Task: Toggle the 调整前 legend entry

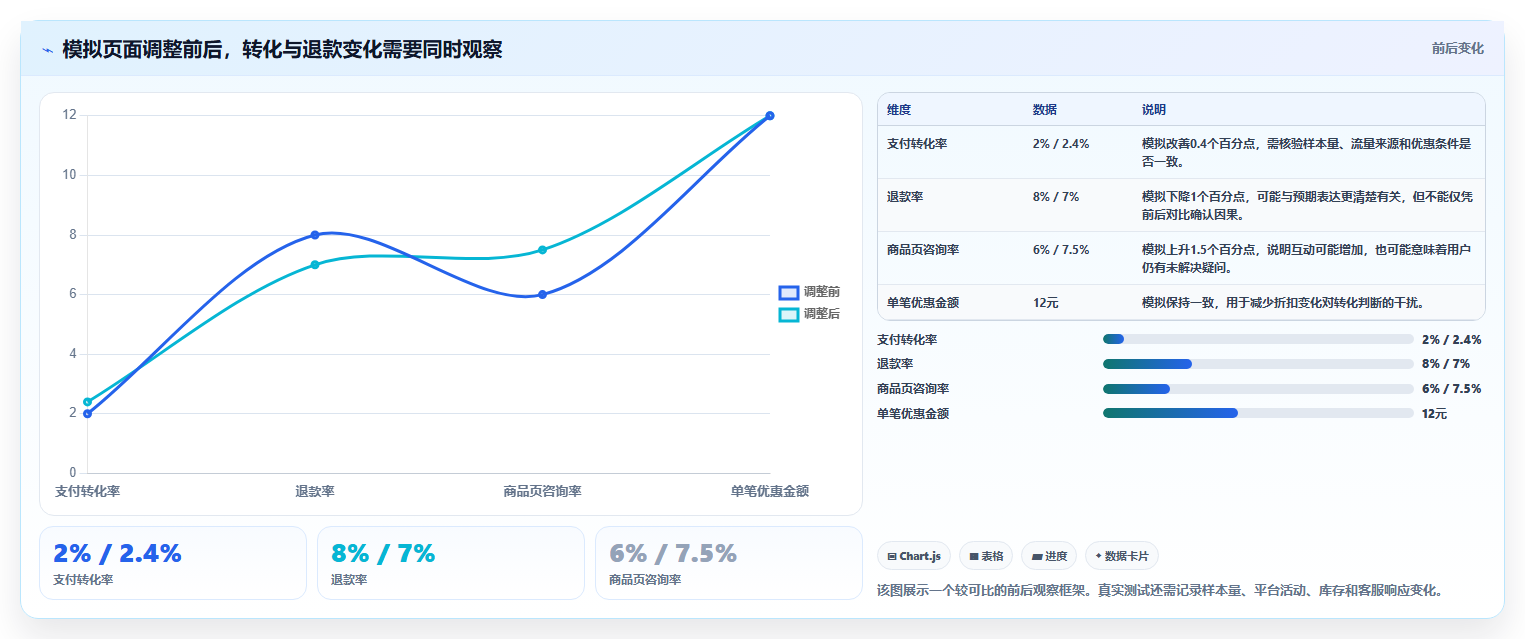Action: pyautogui.click(x=810, y=292)
